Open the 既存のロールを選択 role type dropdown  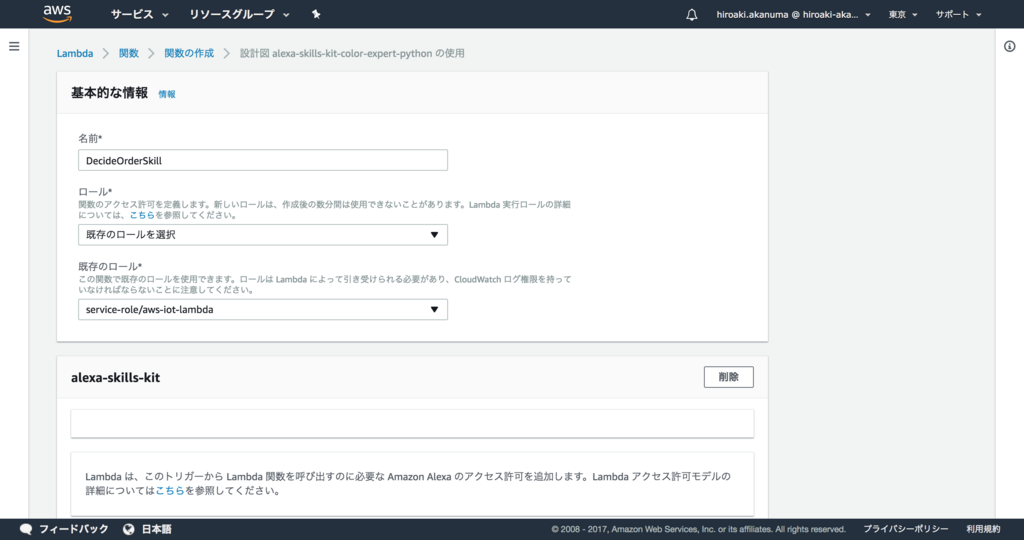[263, 234]
